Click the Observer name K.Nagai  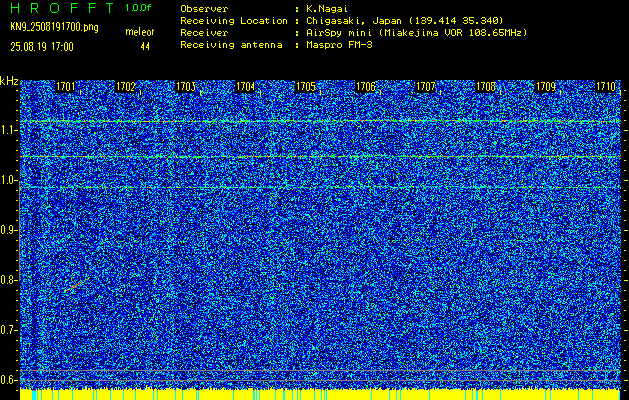(x=327, y=9)
